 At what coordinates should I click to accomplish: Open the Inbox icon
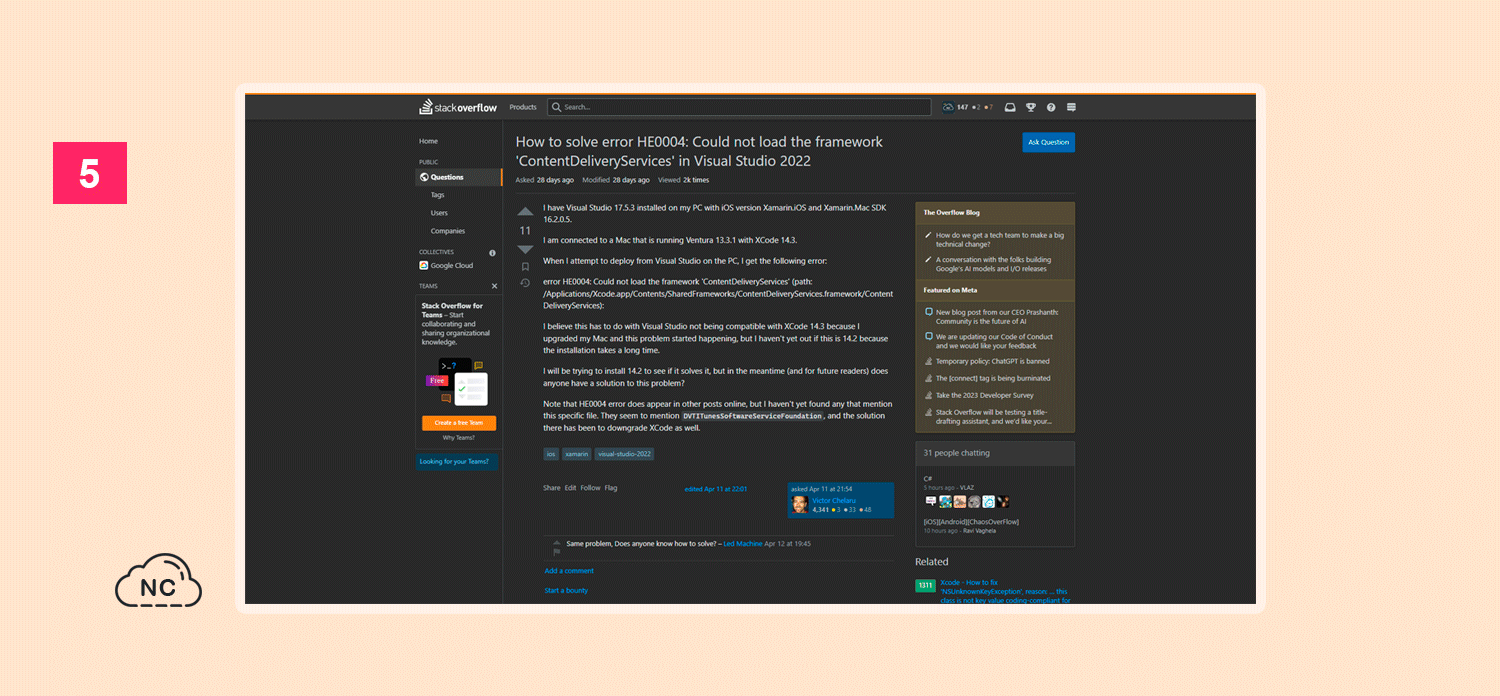click(x=1010, y=107)
